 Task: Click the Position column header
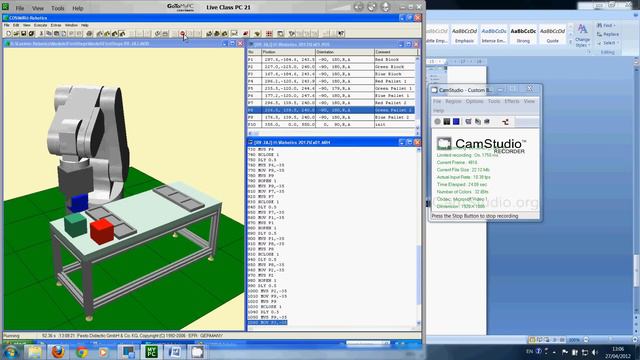[x=288, y=52]
